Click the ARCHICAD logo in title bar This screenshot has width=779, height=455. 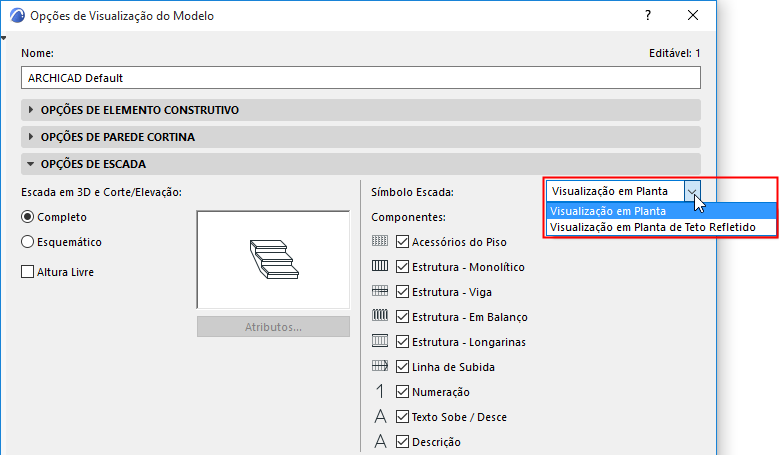(17, 15)
